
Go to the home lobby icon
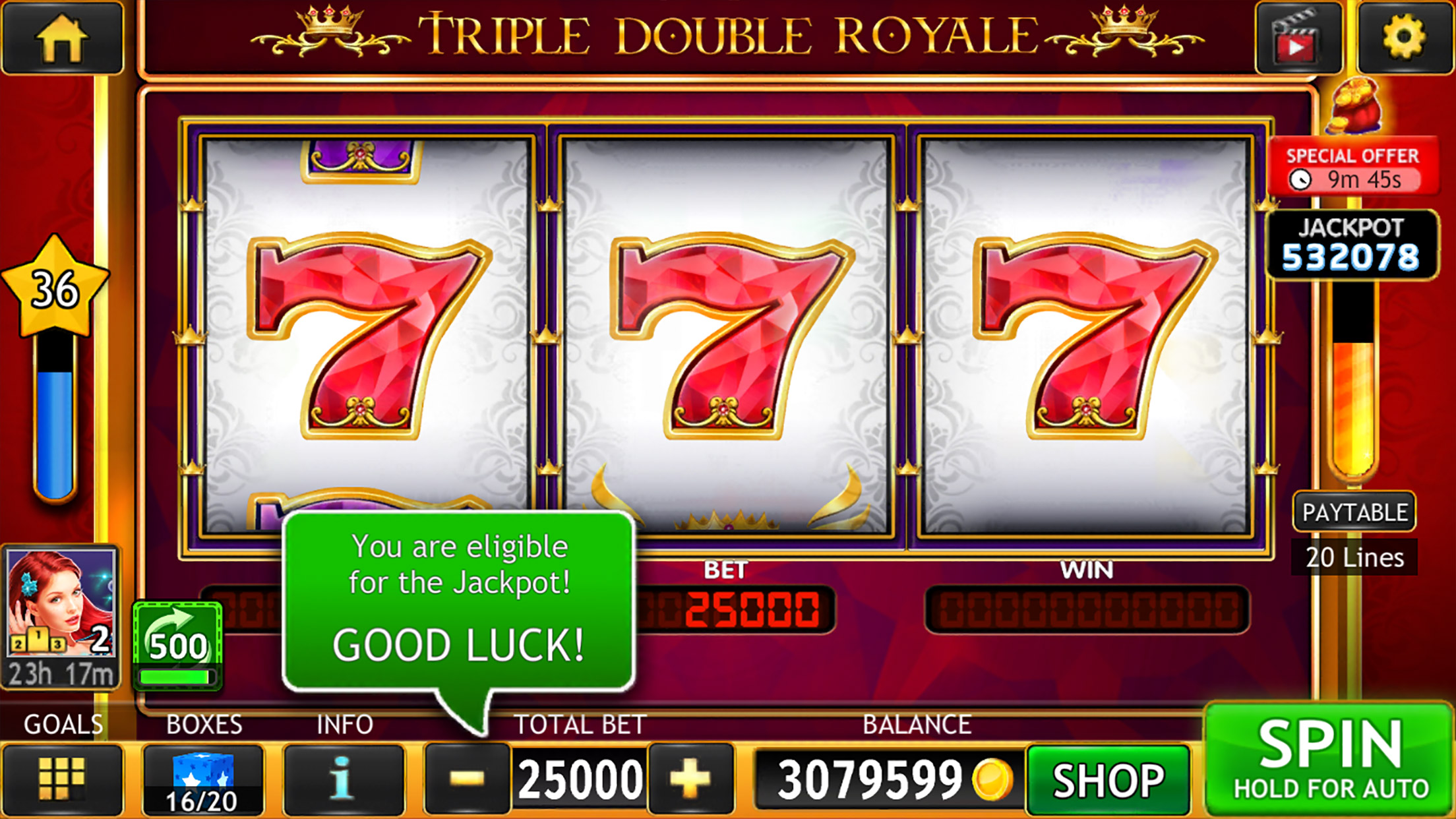(63, 38)
